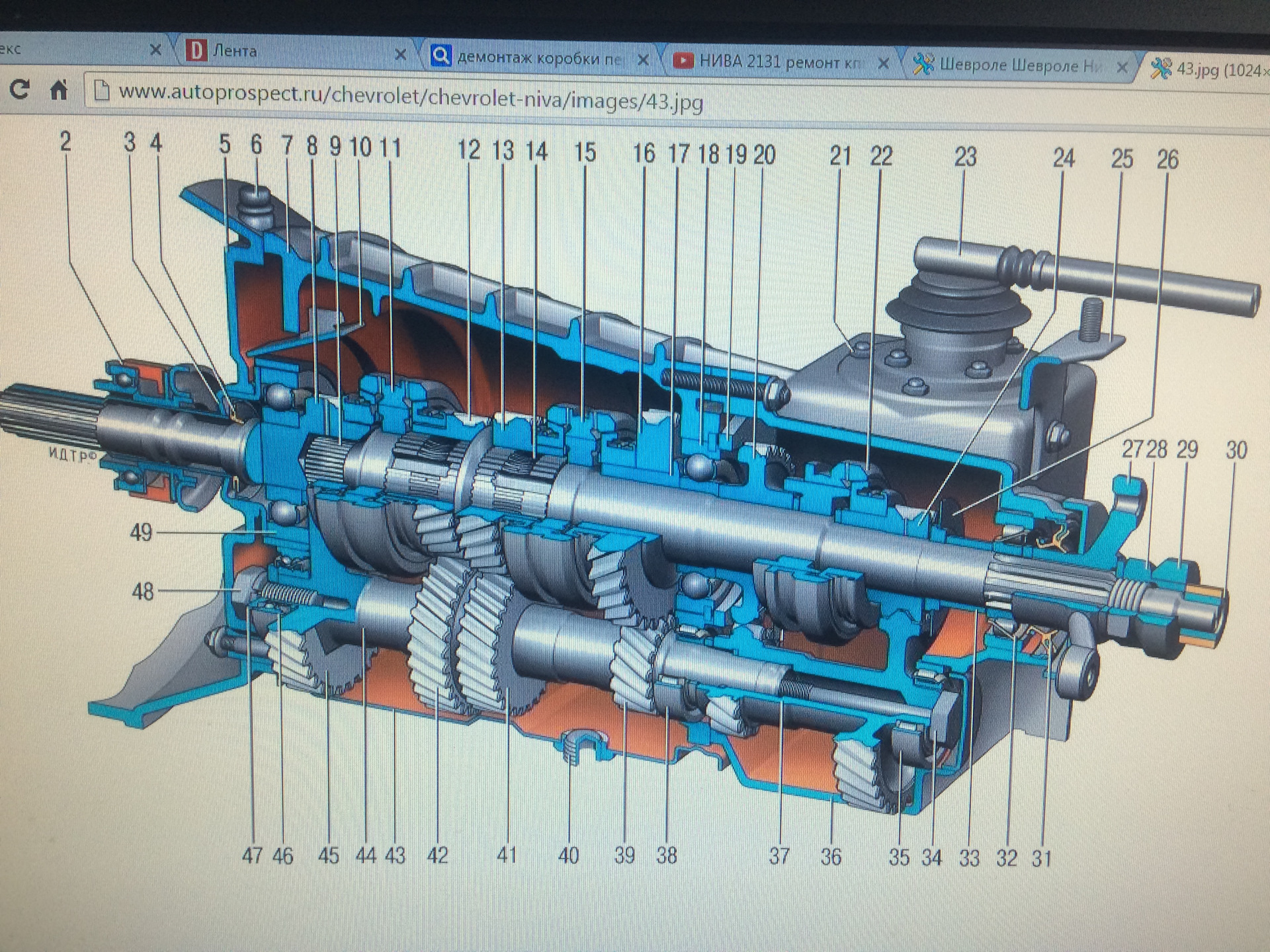The height and width of the screenshot is (952, 1270).
Task: Close the Шевроле Нива tab
Action: 1122,67
